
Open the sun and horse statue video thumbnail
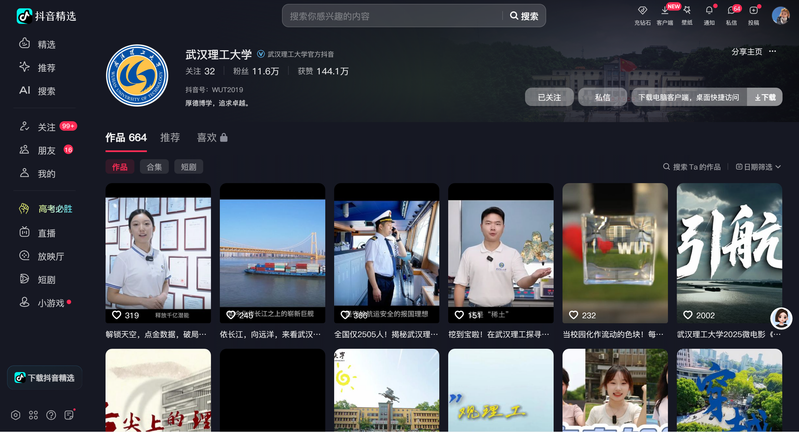point(386,390)
